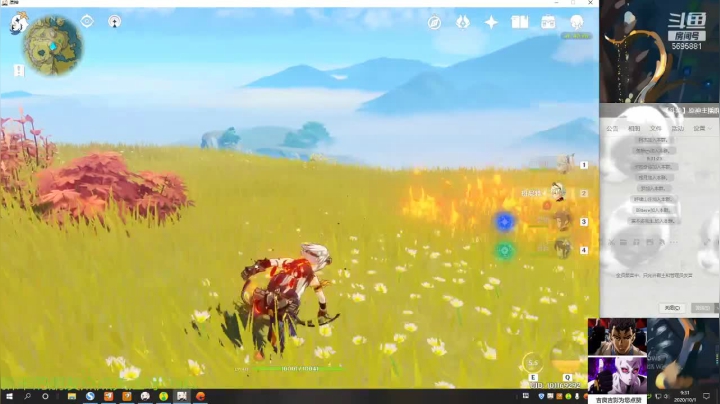Screen dimensions: 720x404
Task: Activate elemental burst Q icon
Action: [568, 357]
